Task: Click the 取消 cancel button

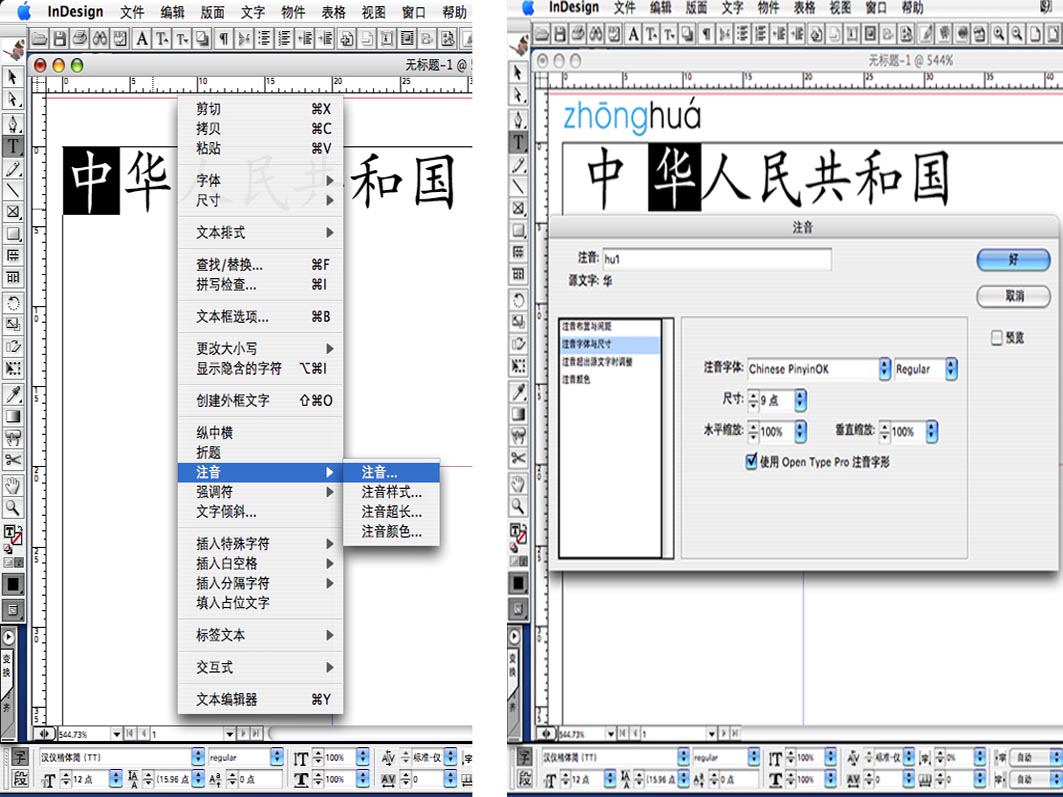Action: coord(1013,296)
